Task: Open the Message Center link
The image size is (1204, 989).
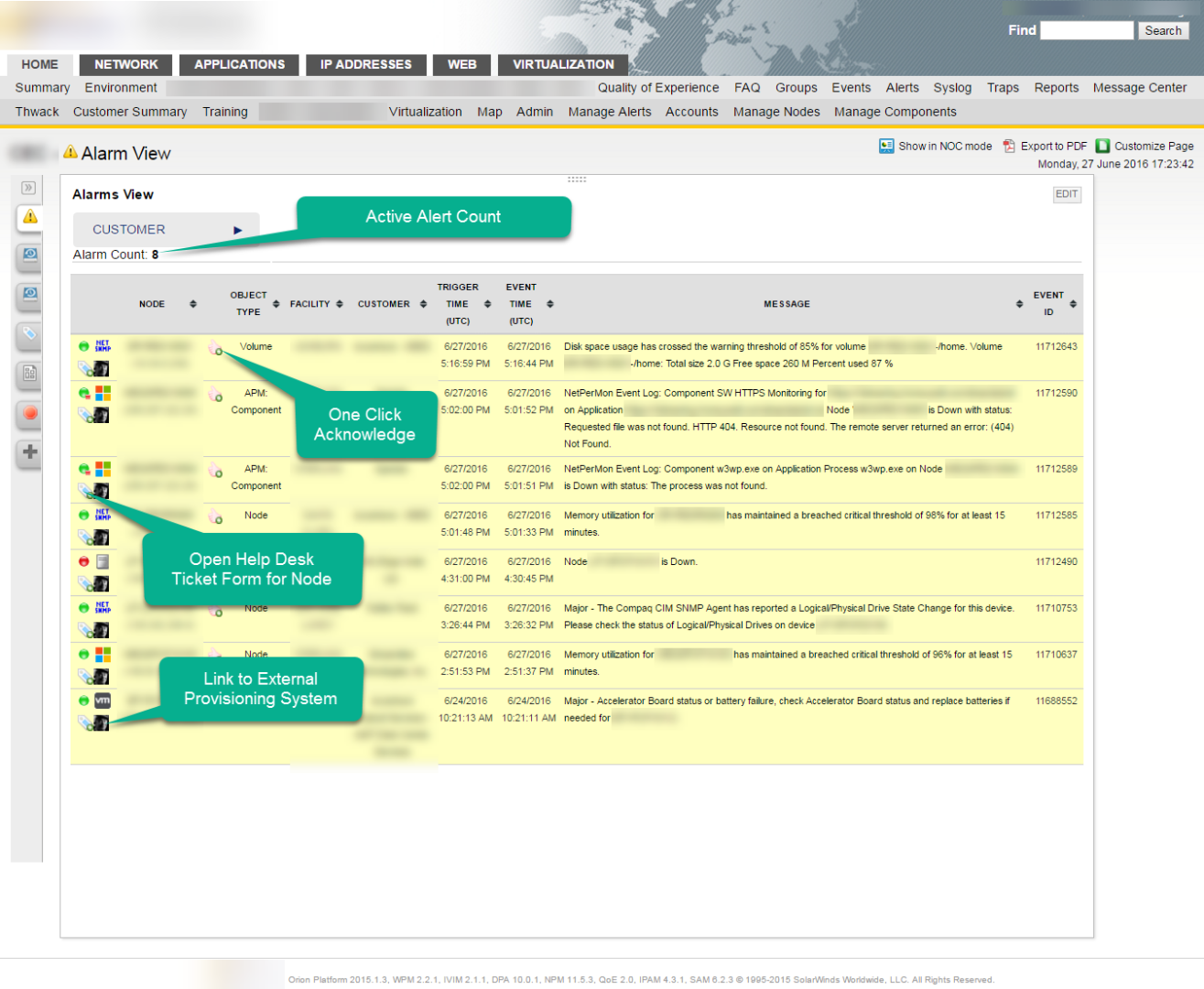Action: coord(1140,88)
